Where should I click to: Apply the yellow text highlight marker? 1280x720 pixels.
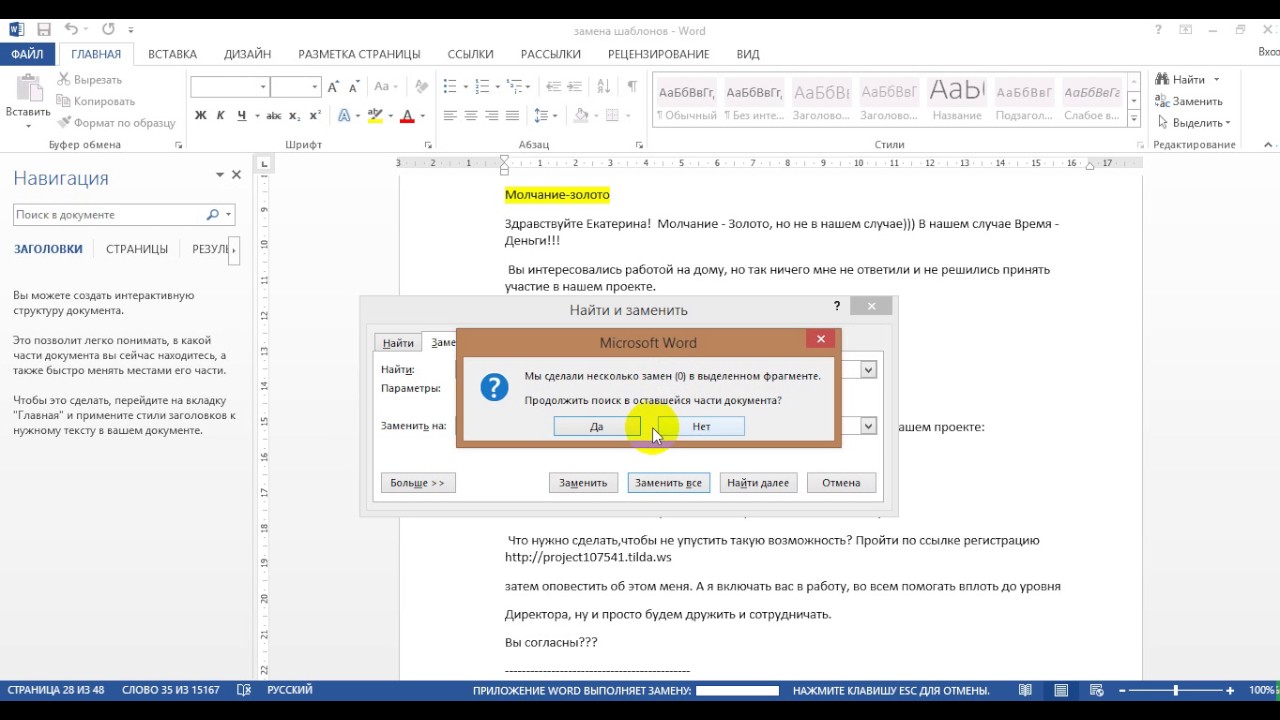(x=376, y=116)
